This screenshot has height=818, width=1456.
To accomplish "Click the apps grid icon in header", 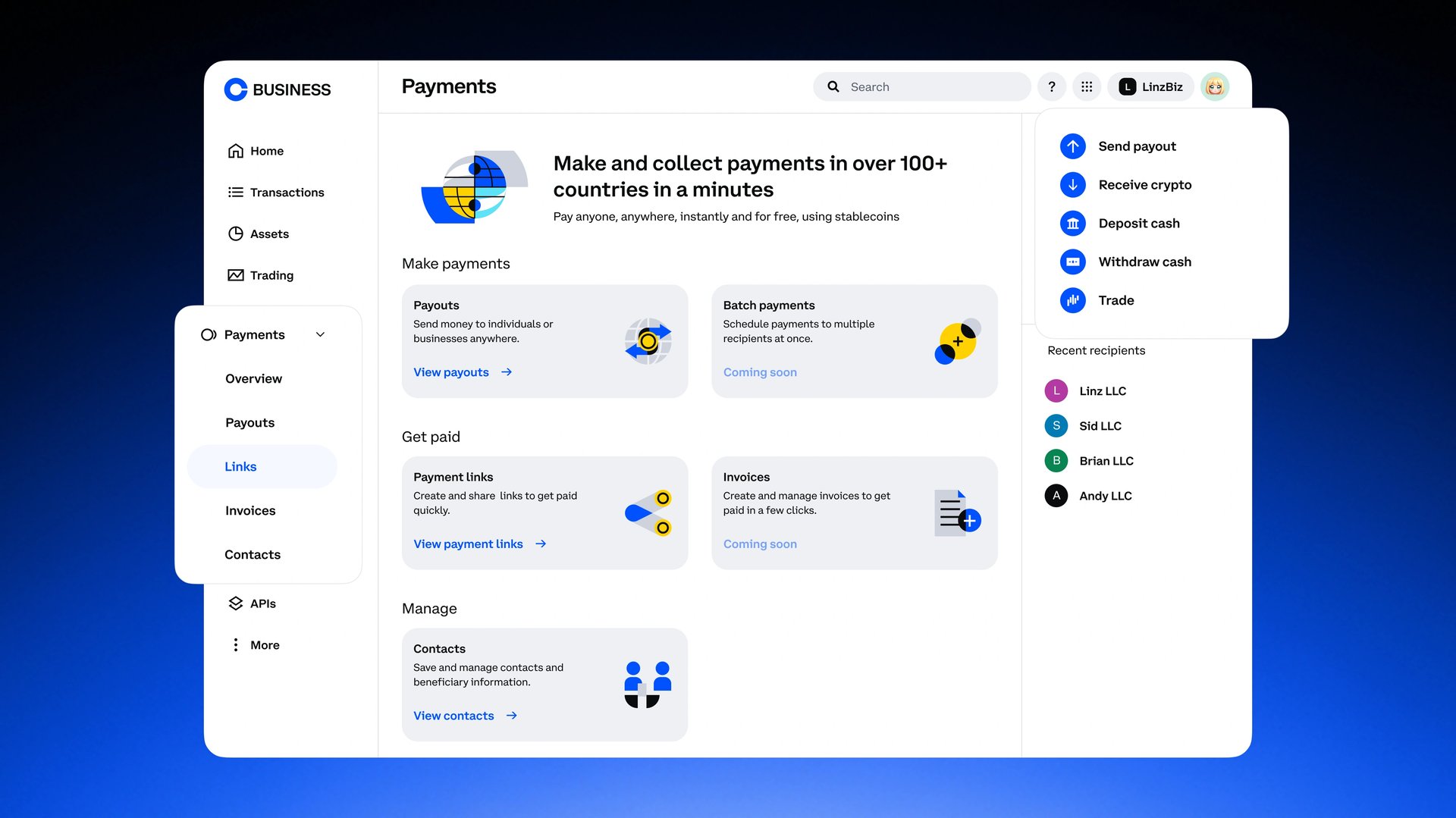I will click(x=1087, y=86).
